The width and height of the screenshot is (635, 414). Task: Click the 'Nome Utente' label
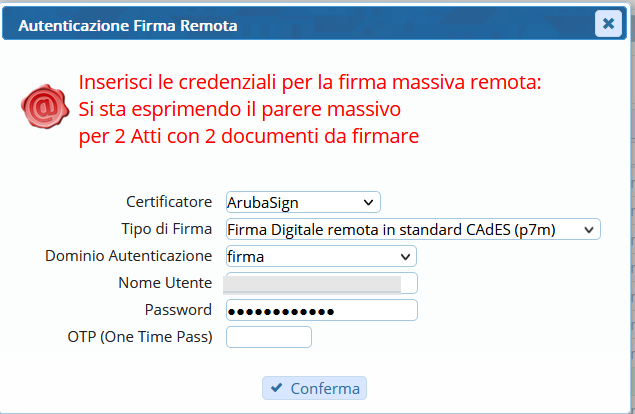[165, 283]
